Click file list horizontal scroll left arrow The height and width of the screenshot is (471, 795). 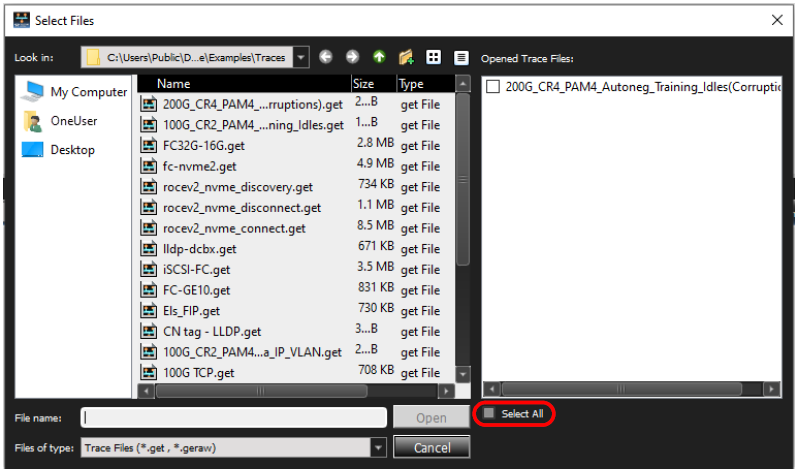click(146, 391)
